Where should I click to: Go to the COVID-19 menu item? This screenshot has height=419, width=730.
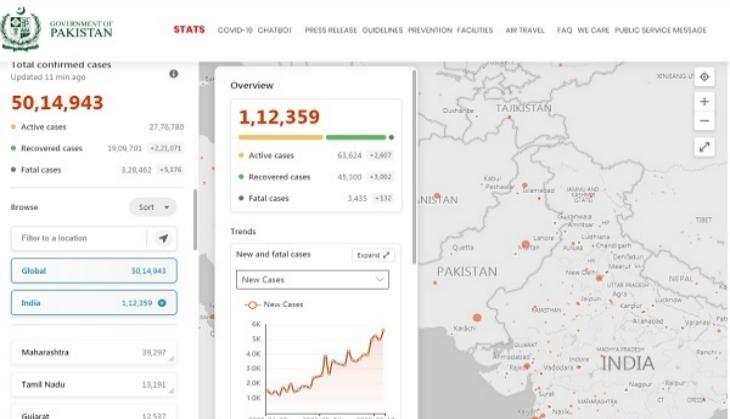pyautogui.click(x=235, y=30)
